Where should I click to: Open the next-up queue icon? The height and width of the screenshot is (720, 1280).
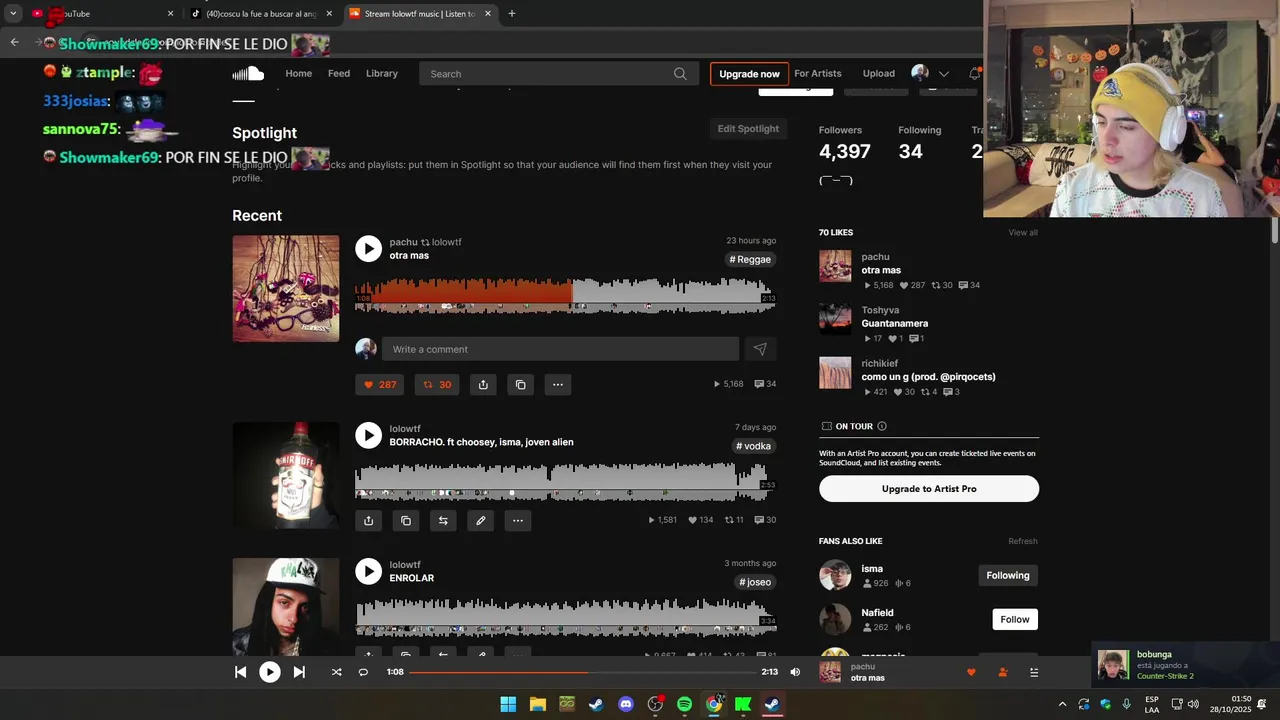(1034, 672)
